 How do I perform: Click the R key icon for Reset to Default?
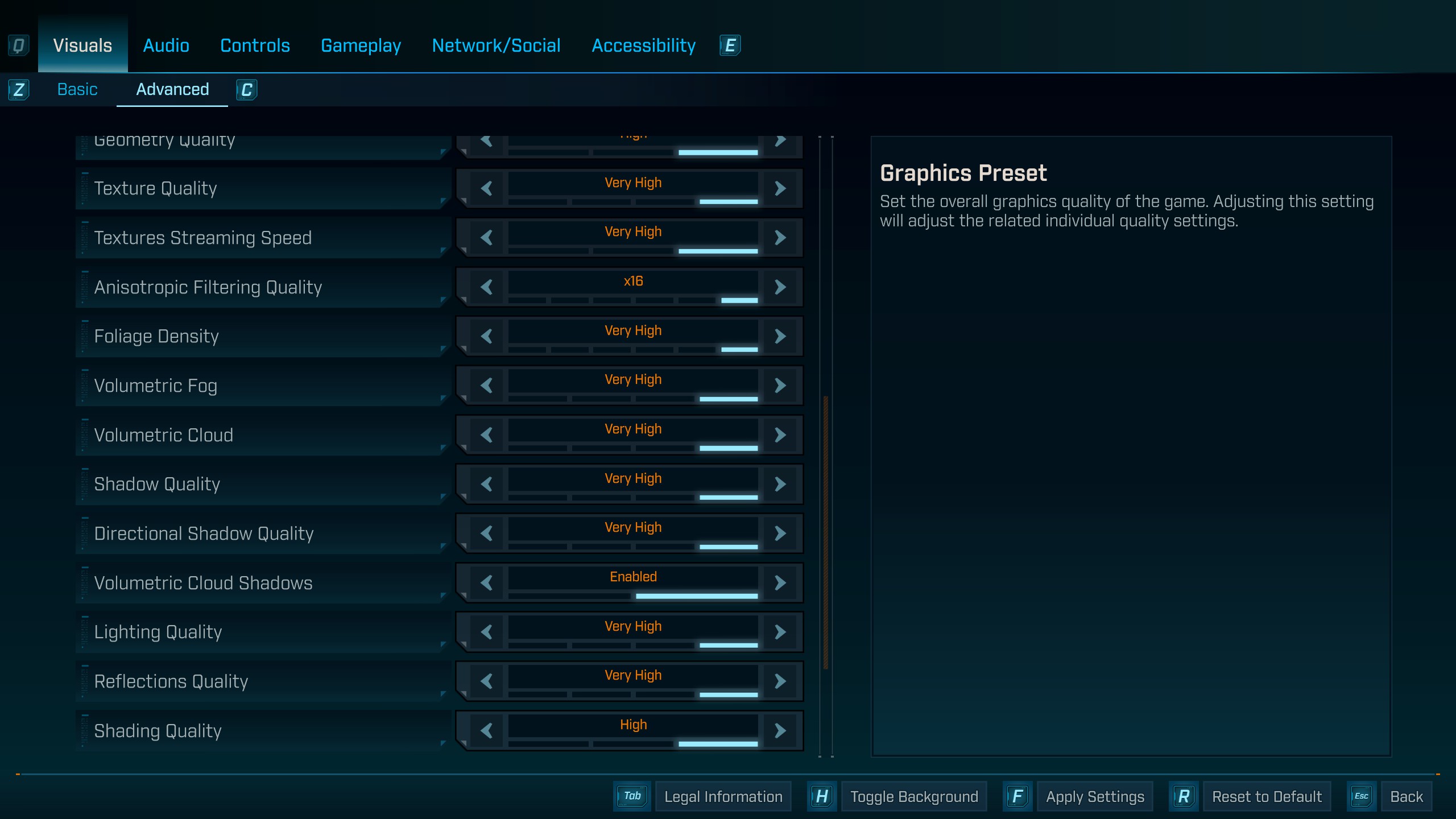(x=1184, y=796)
